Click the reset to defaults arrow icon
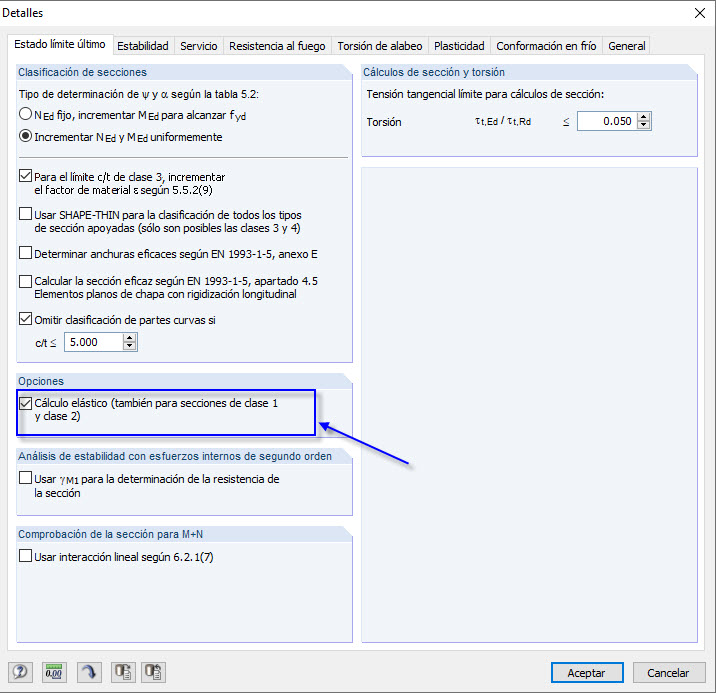Image resolution: width=716 pixels, height=693 pixels. click(89, 672)
